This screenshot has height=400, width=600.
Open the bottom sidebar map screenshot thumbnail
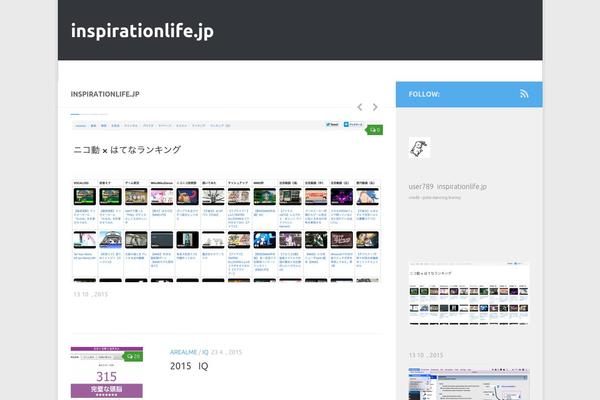pos(469,384)
